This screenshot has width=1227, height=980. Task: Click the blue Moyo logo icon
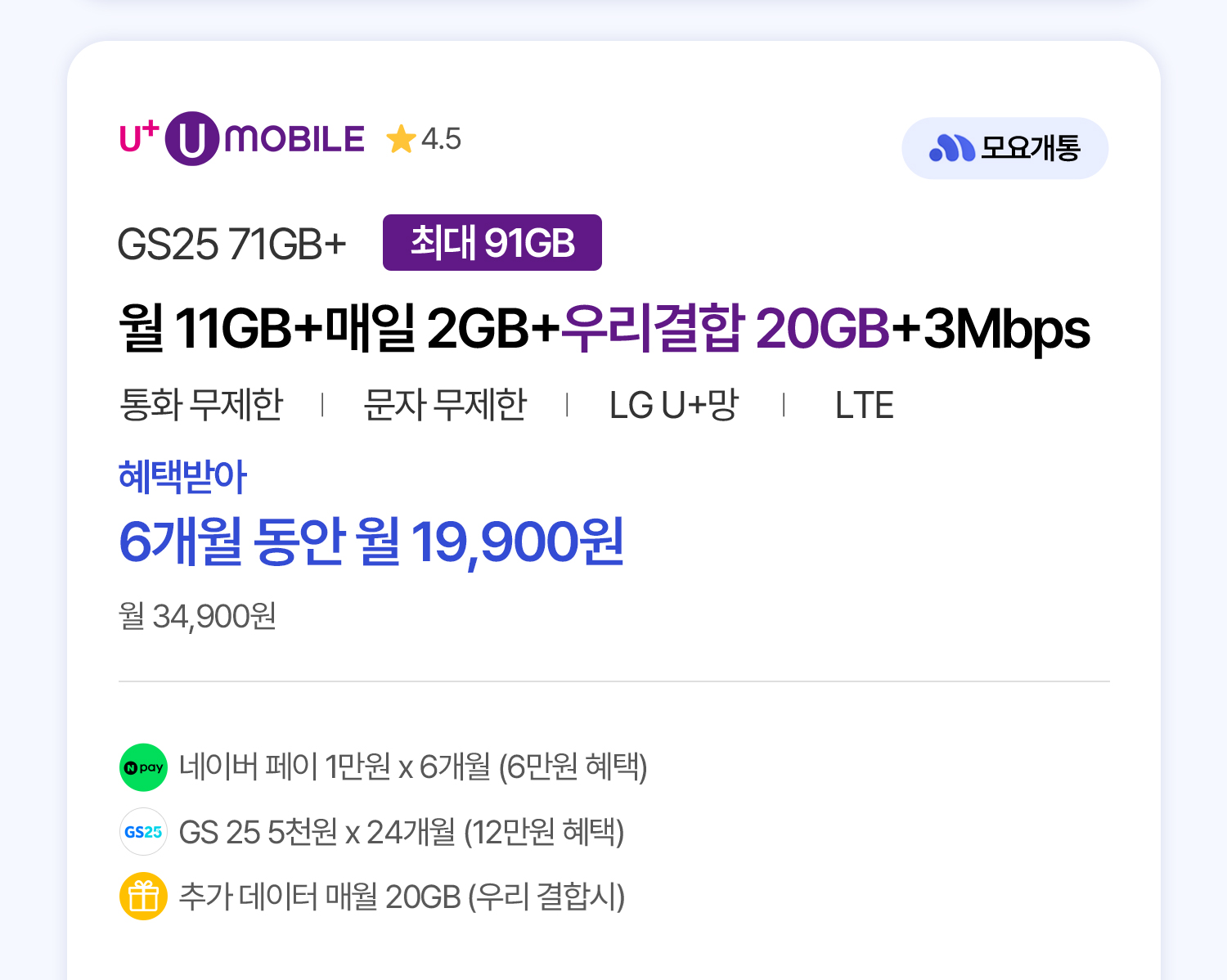coord(951,148)
